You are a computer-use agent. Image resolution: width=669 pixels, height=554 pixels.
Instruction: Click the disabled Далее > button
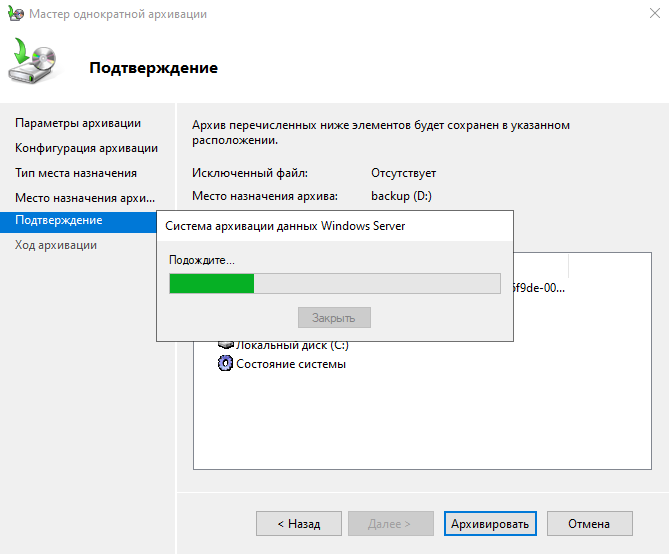pos(390,523)
